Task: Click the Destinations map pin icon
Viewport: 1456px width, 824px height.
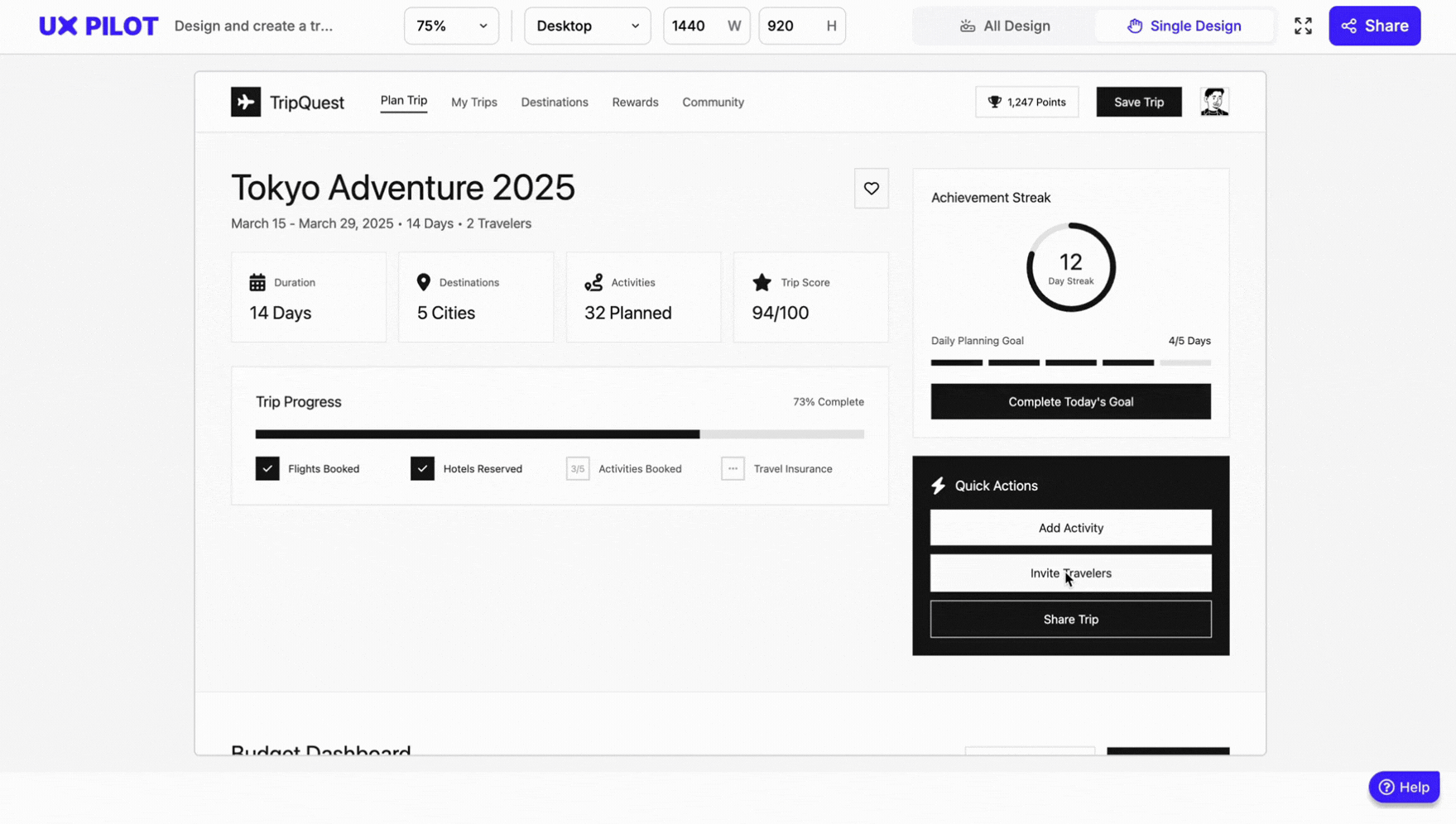Action: pyautogui.click(x=424, y=282)
